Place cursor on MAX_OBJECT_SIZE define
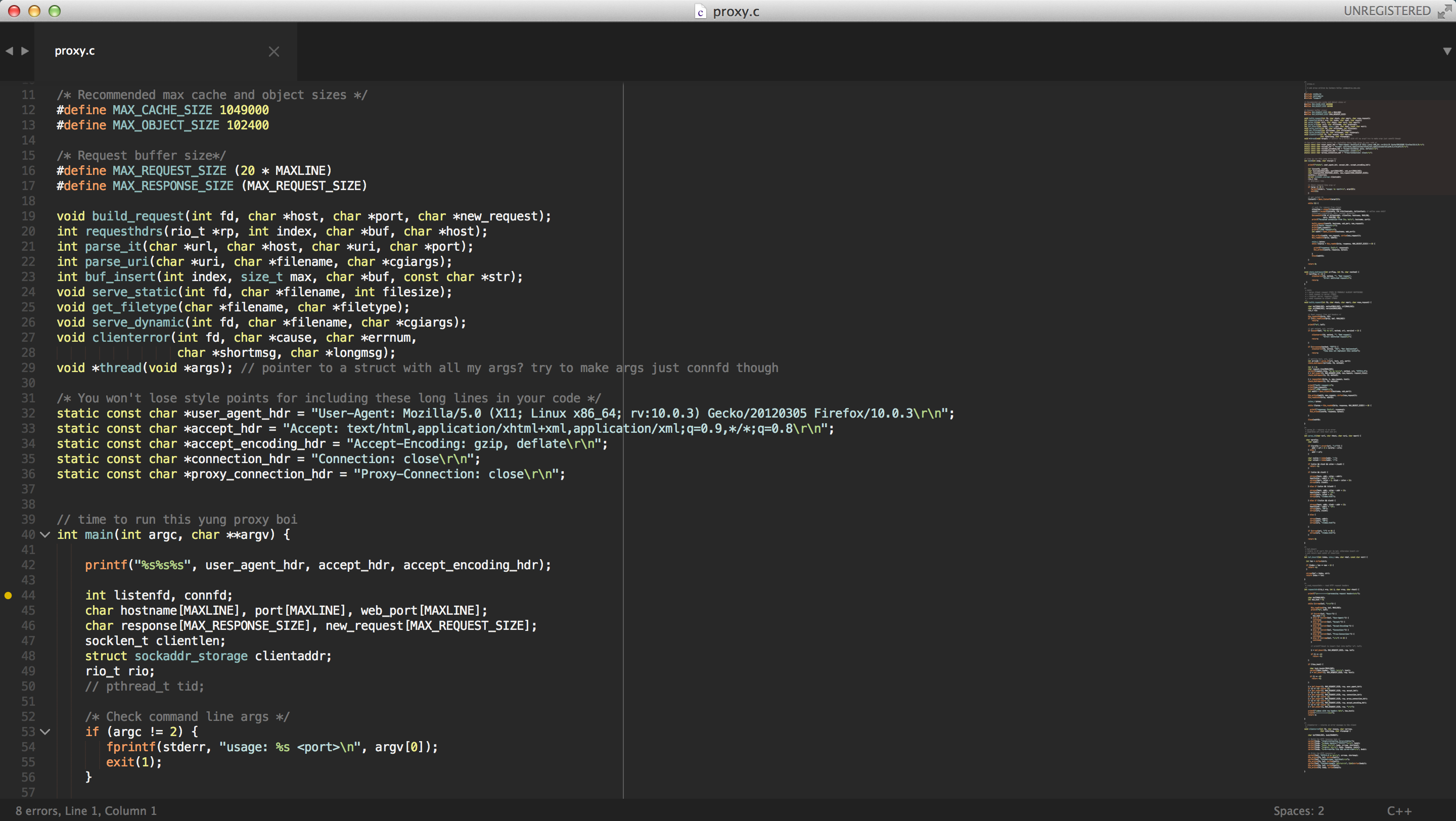The width and height of the screenshot is (1456, 821). (x=163, y=125)
